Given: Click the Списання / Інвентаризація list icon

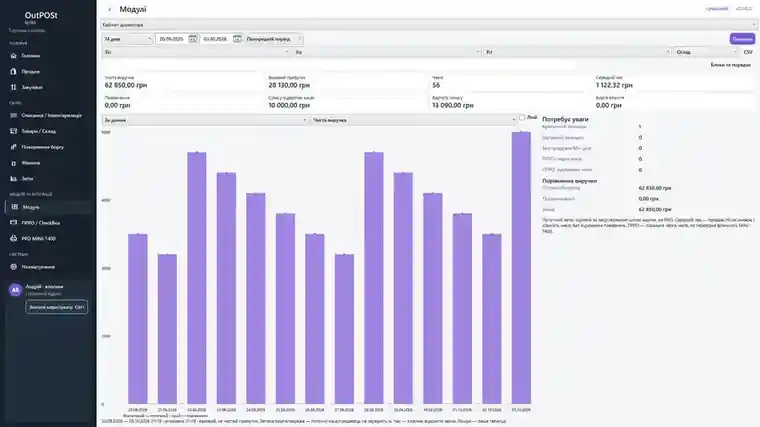Looking at the screenshot, I should [x=14, y=115].
